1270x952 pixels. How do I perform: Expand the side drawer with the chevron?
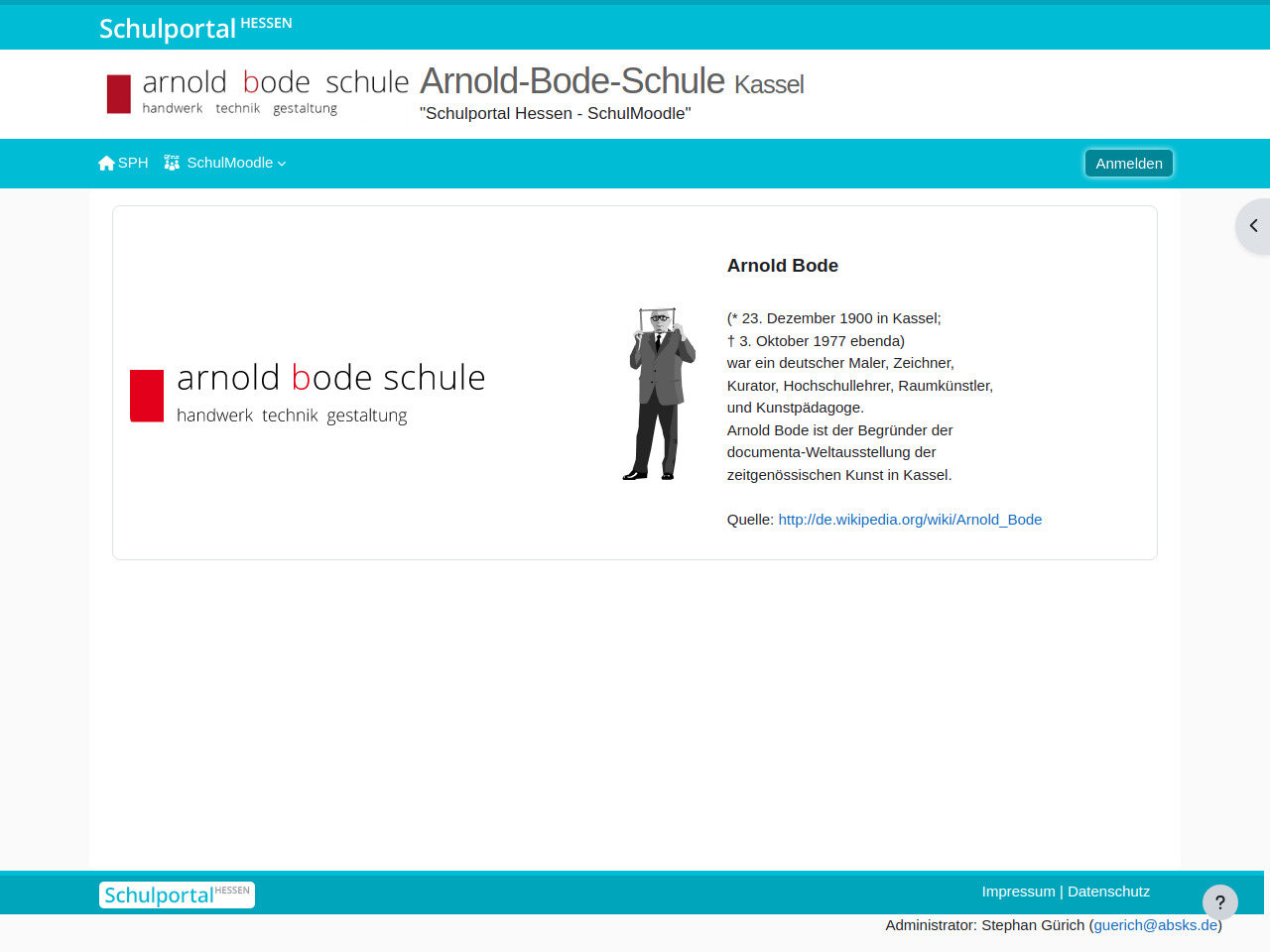[1253, 226]
